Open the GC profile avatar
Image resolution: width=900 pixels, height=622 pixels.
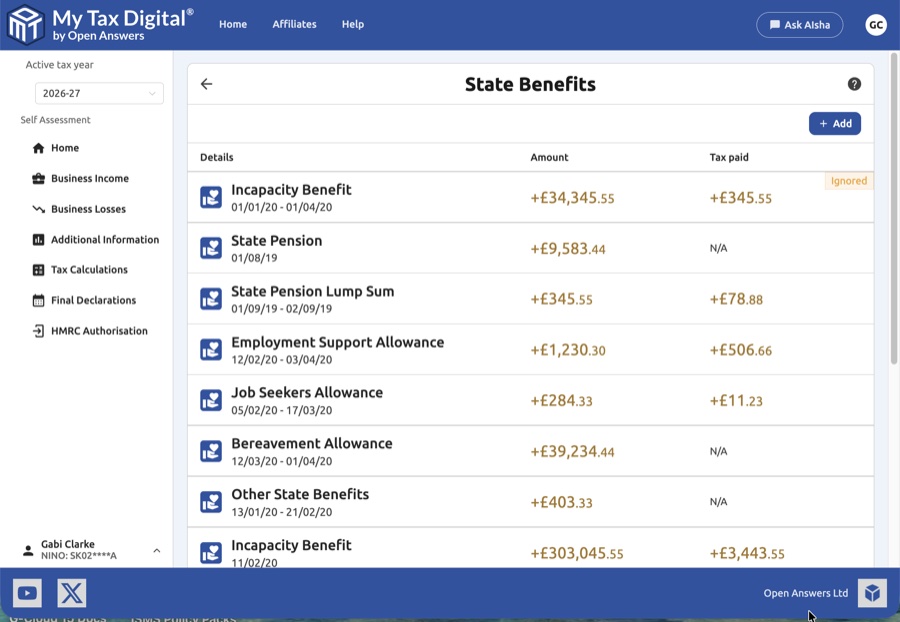876,24
